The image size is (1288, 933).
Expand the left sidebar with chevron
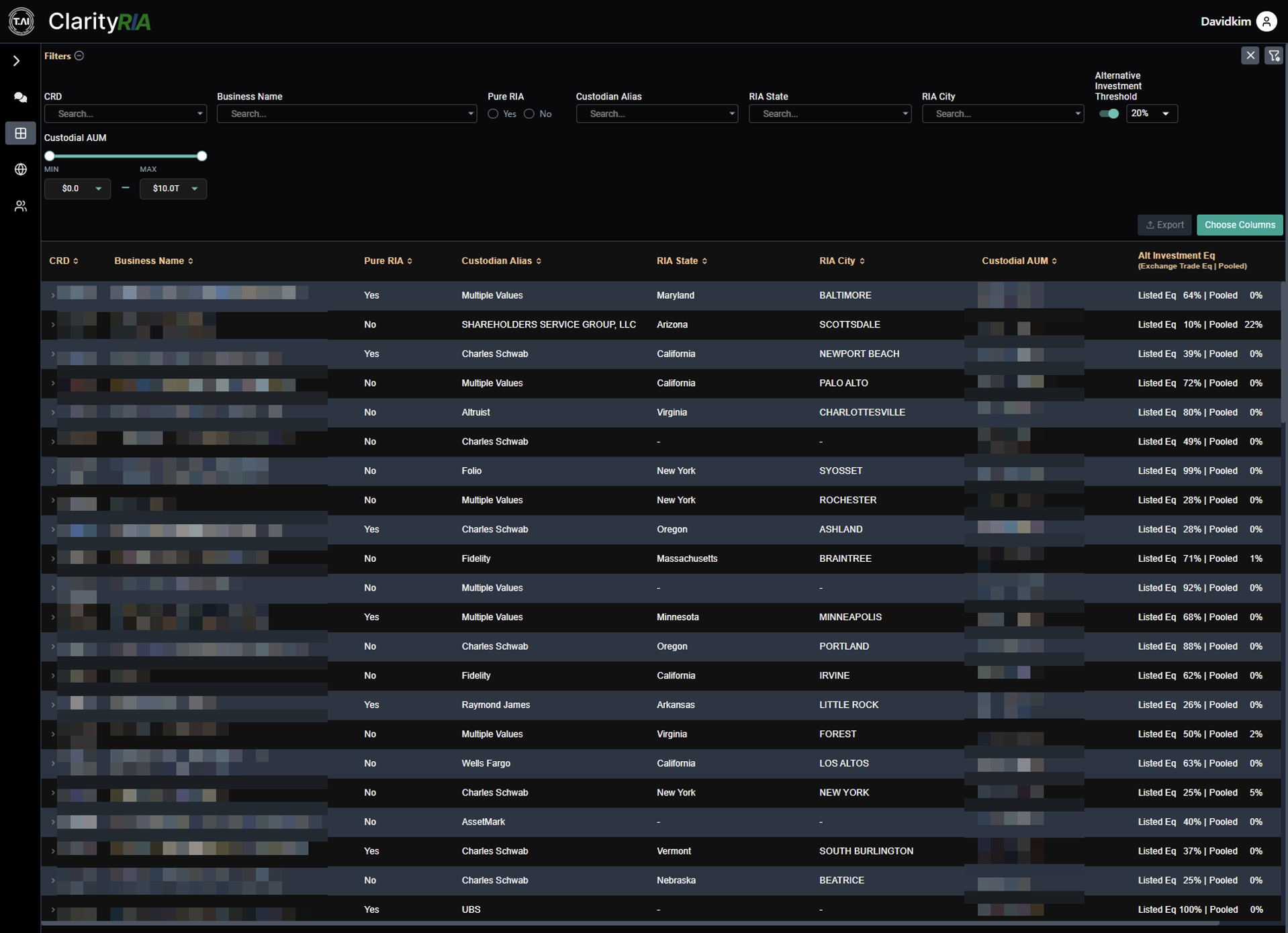coord(17,61)
